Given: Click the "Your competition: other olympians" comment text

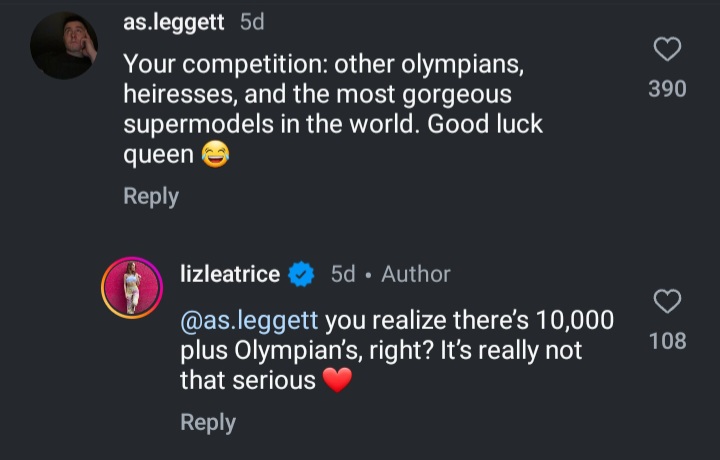Looking at the screenshot, I should [x=323, y=64].
